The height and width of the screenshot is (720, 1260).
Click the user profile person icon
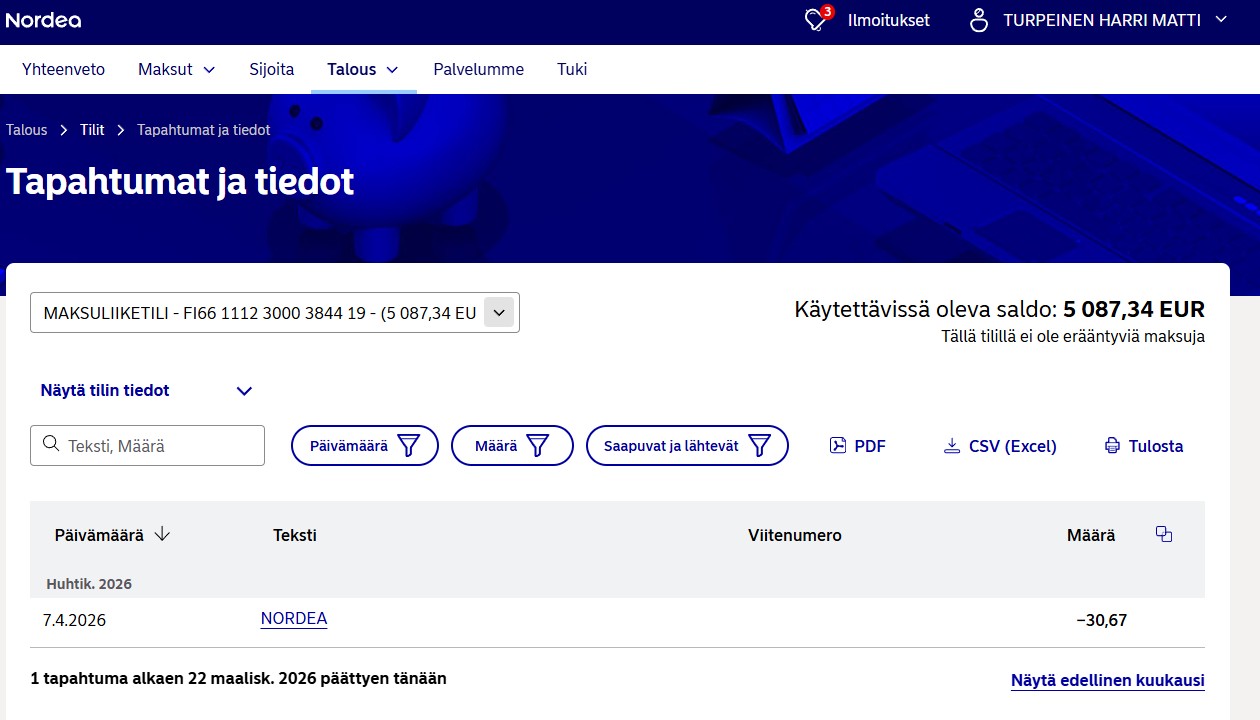979,20
